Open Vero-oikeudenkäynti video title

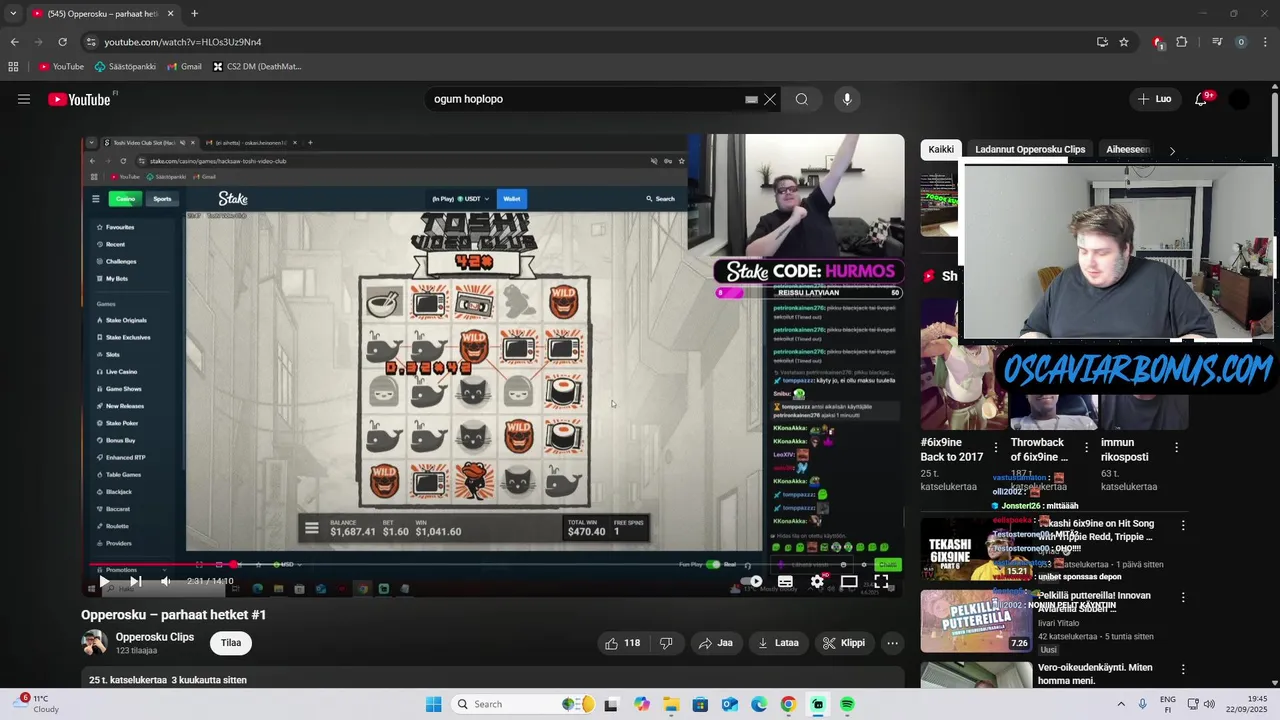(x=1094, y=674)
